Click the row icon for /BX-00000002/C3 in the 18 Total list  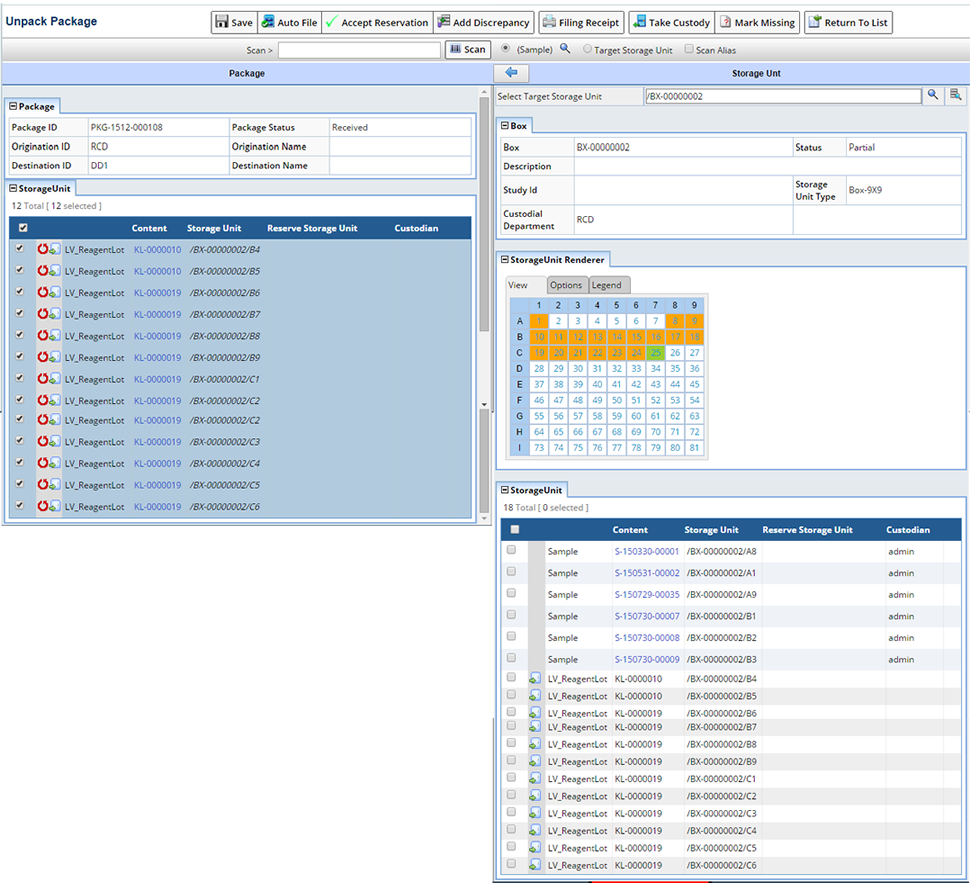coord(535,813)
